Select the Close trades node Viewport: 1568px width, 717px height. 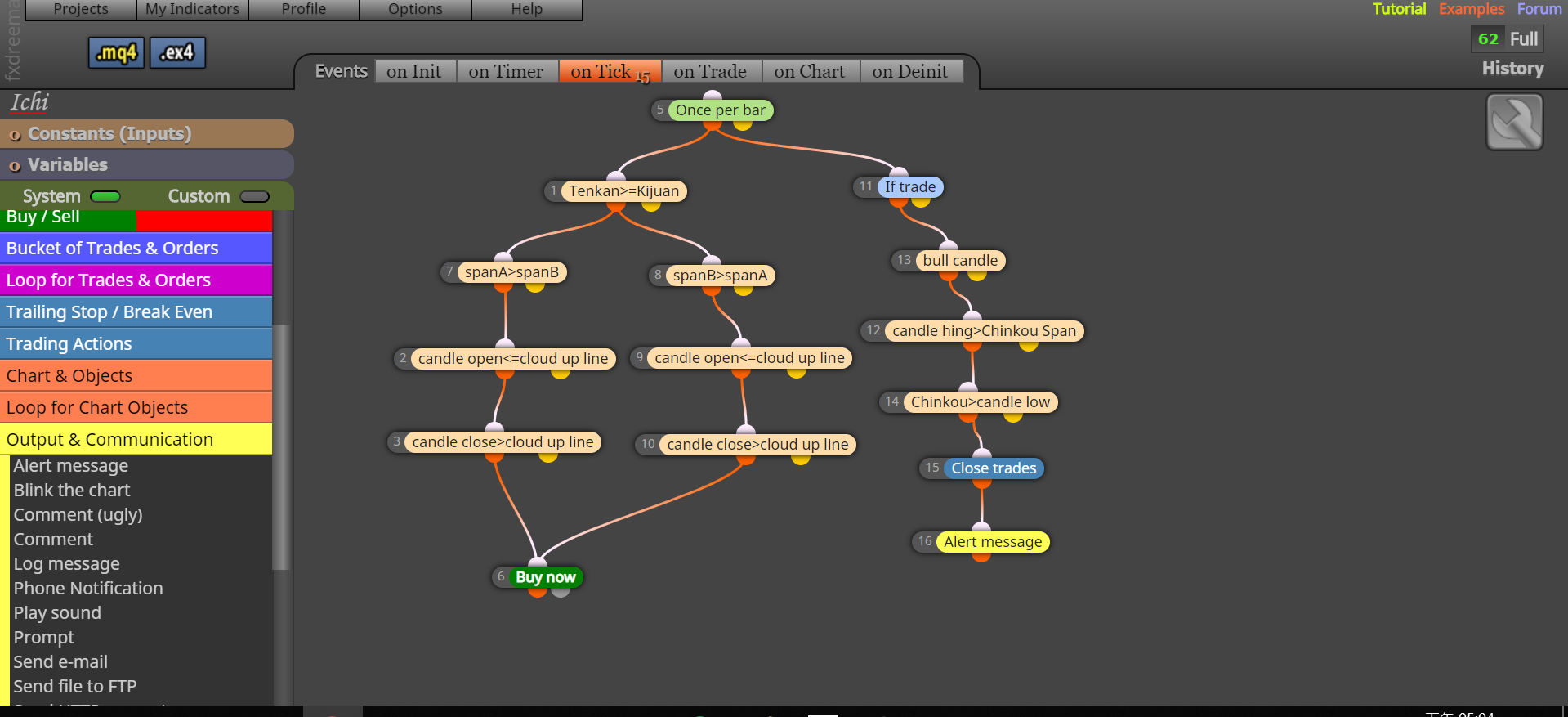994,468
